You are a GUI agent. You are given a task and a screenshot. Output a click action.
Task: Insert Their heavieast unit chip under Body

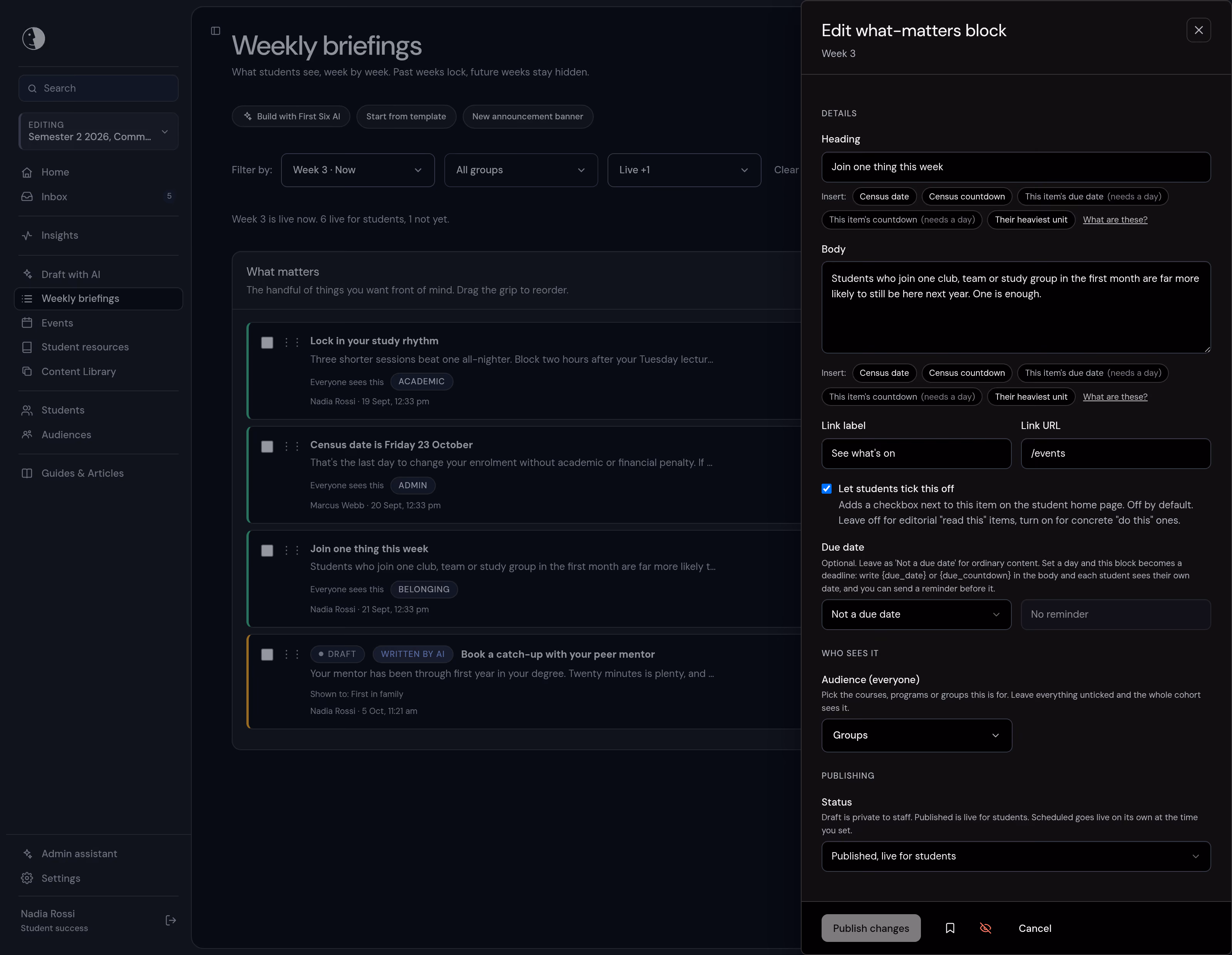click(1031, 397)
